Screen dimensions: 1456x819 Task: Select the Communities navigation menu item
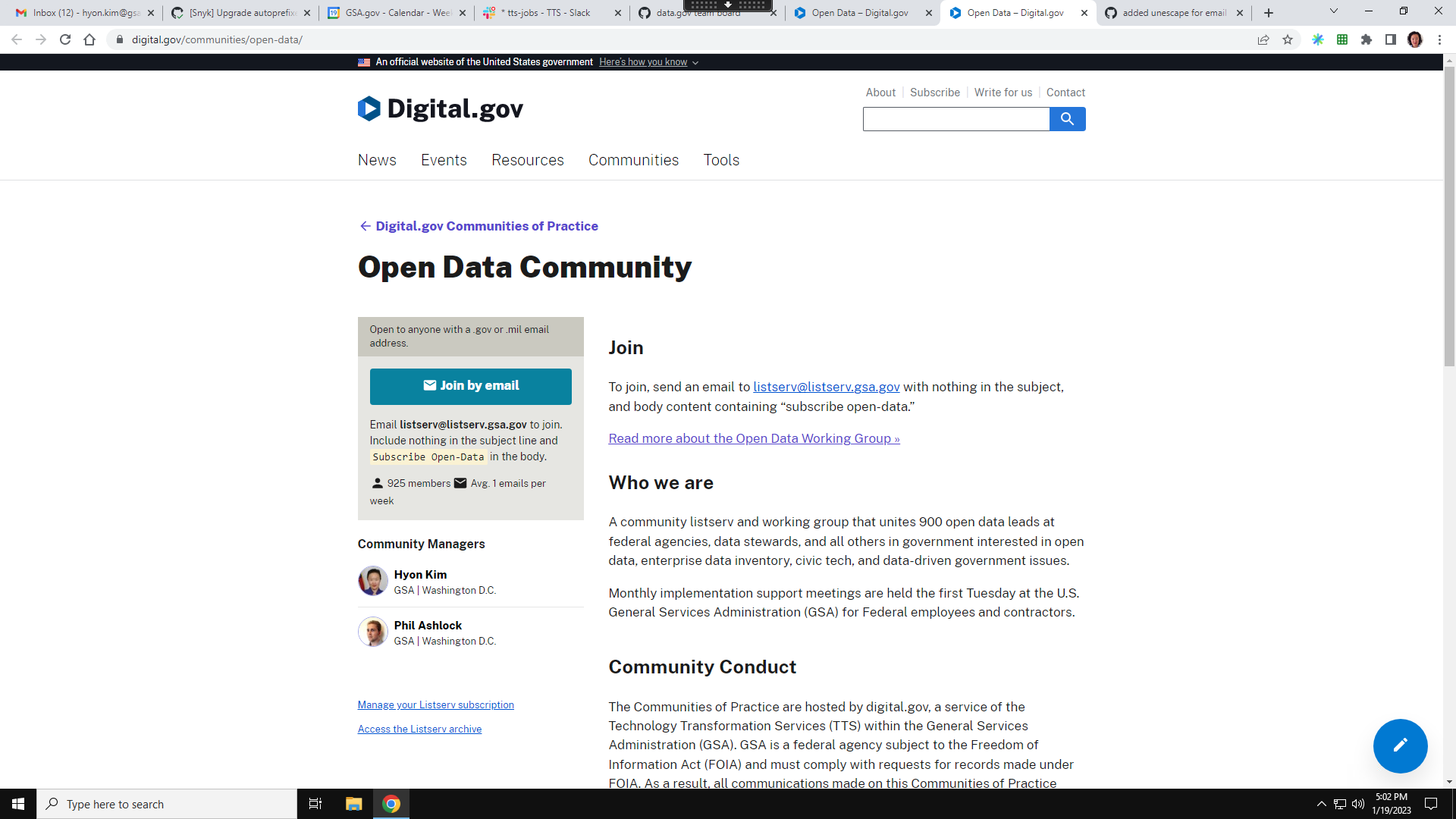(634, 160)
